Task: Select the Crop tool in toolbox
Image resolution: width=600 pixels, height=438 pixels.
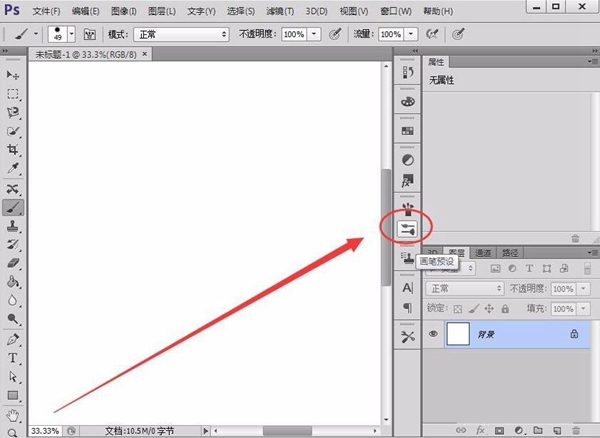Action: [13, 150]
